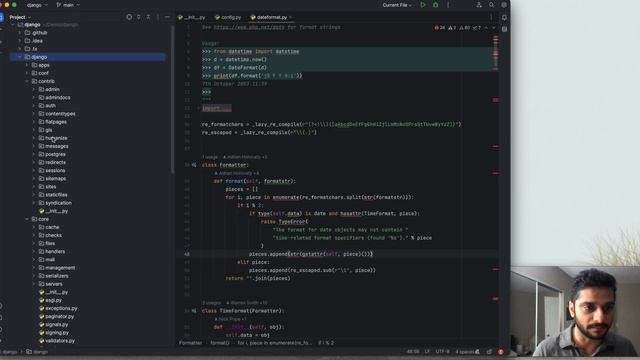
Task: Expand the management folder
Action: click(34, 268)
